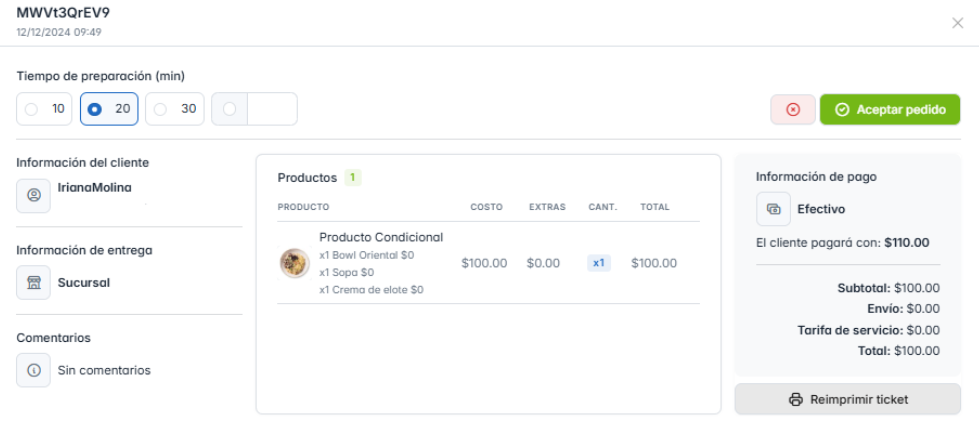
Task: Click the Efectivo cash payment icon
Action: (x=773, y=209)
